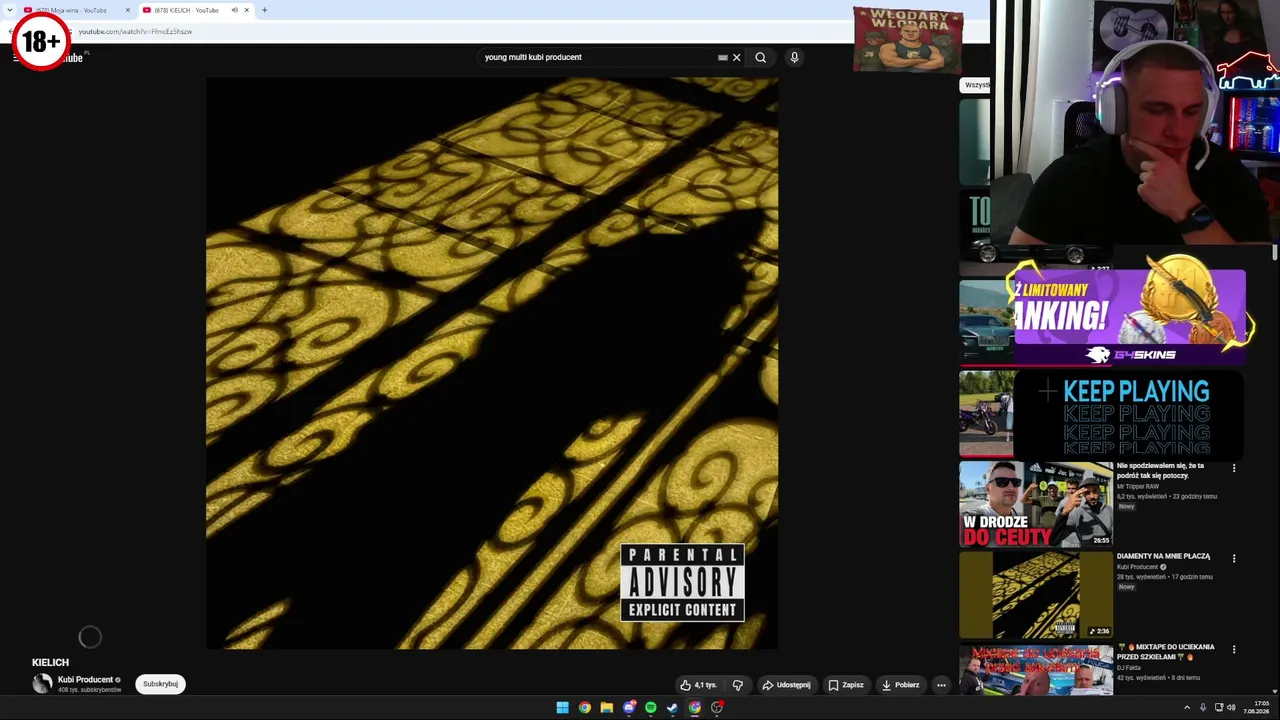Subscribe with the "Subskrybuj" button
The image size is (1280, 720).
[160, 684]
